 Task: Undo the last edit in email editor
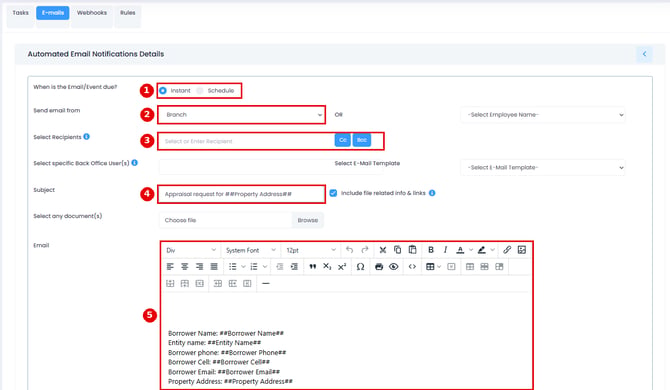coord(350,250)
